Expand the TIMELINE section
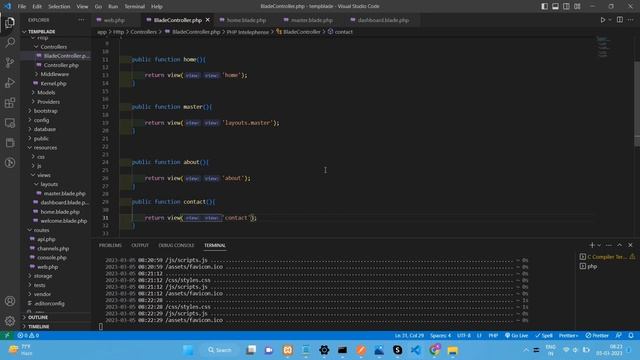640x360 pixels. pos(38,327)
